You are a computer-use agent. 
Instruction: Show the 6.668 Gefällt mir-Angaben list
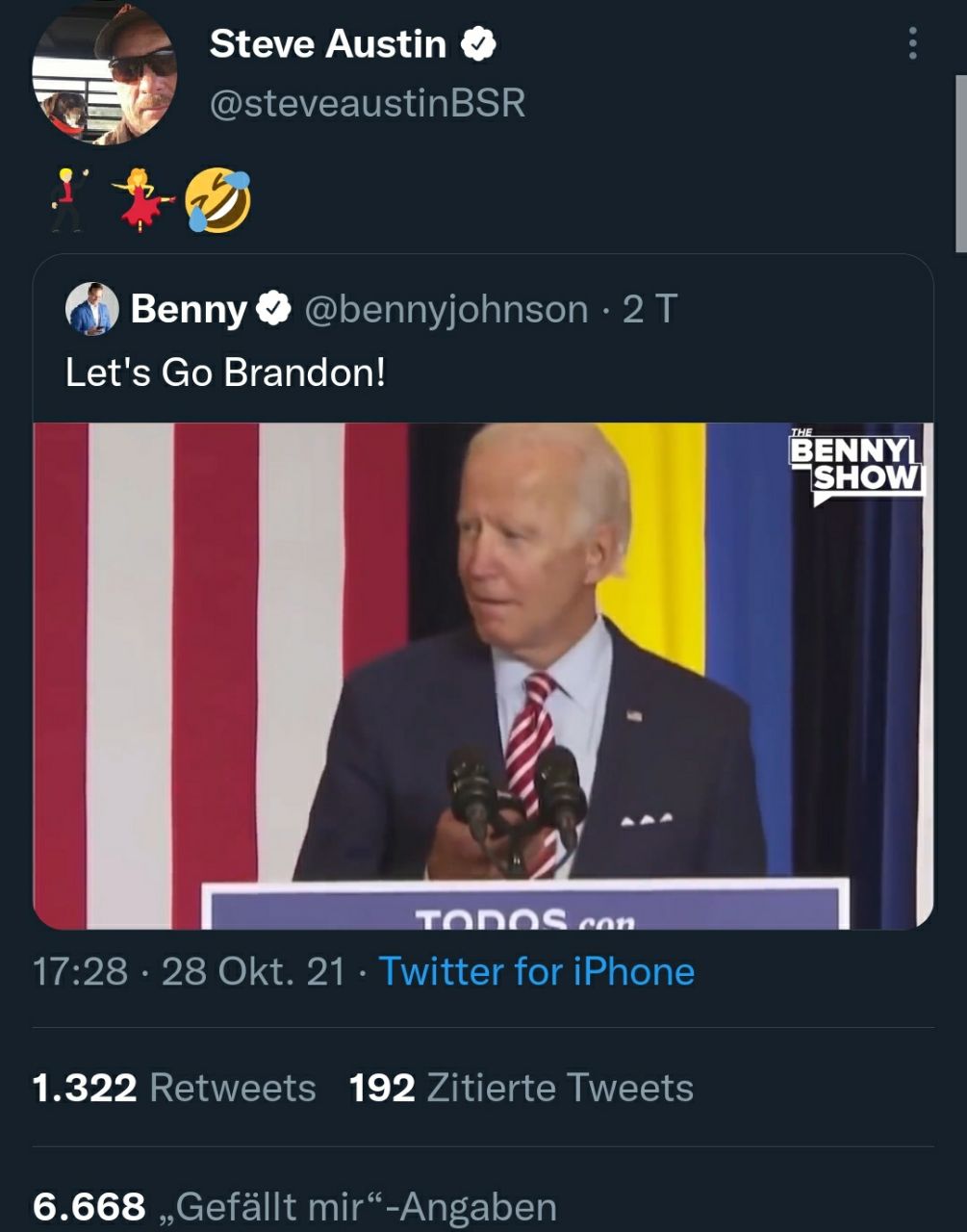click(294, 1206)
